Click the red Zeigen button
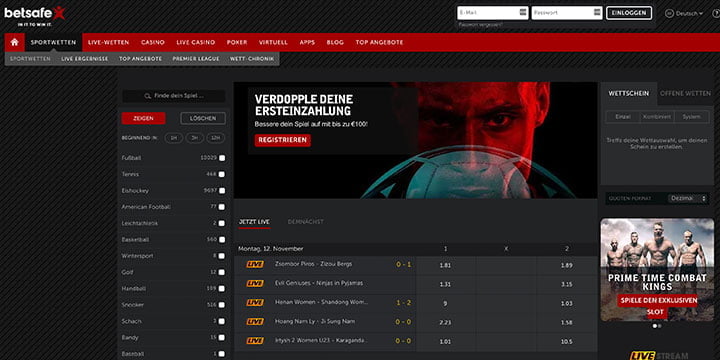This screenshot has width=720, height=360. (143, 118)
